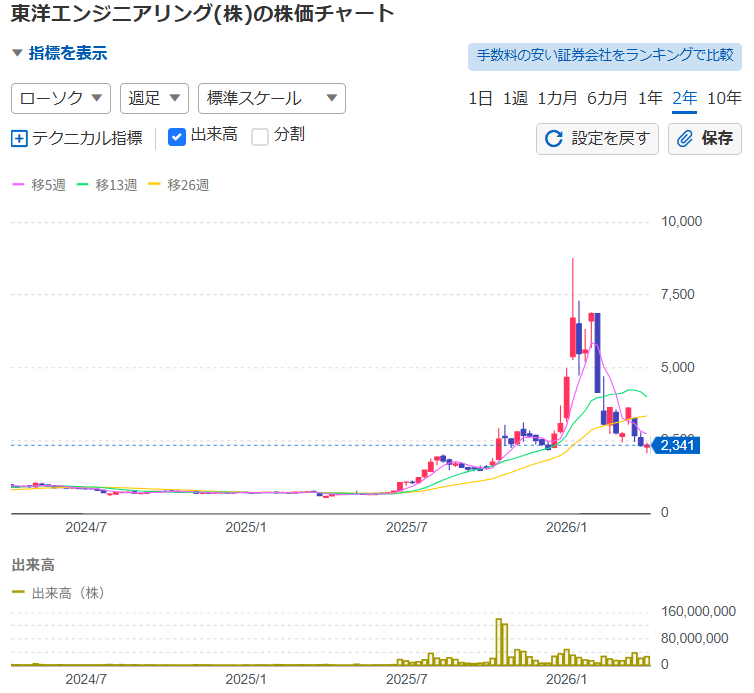Select the 6カ月 time range tab

point(607,98)
